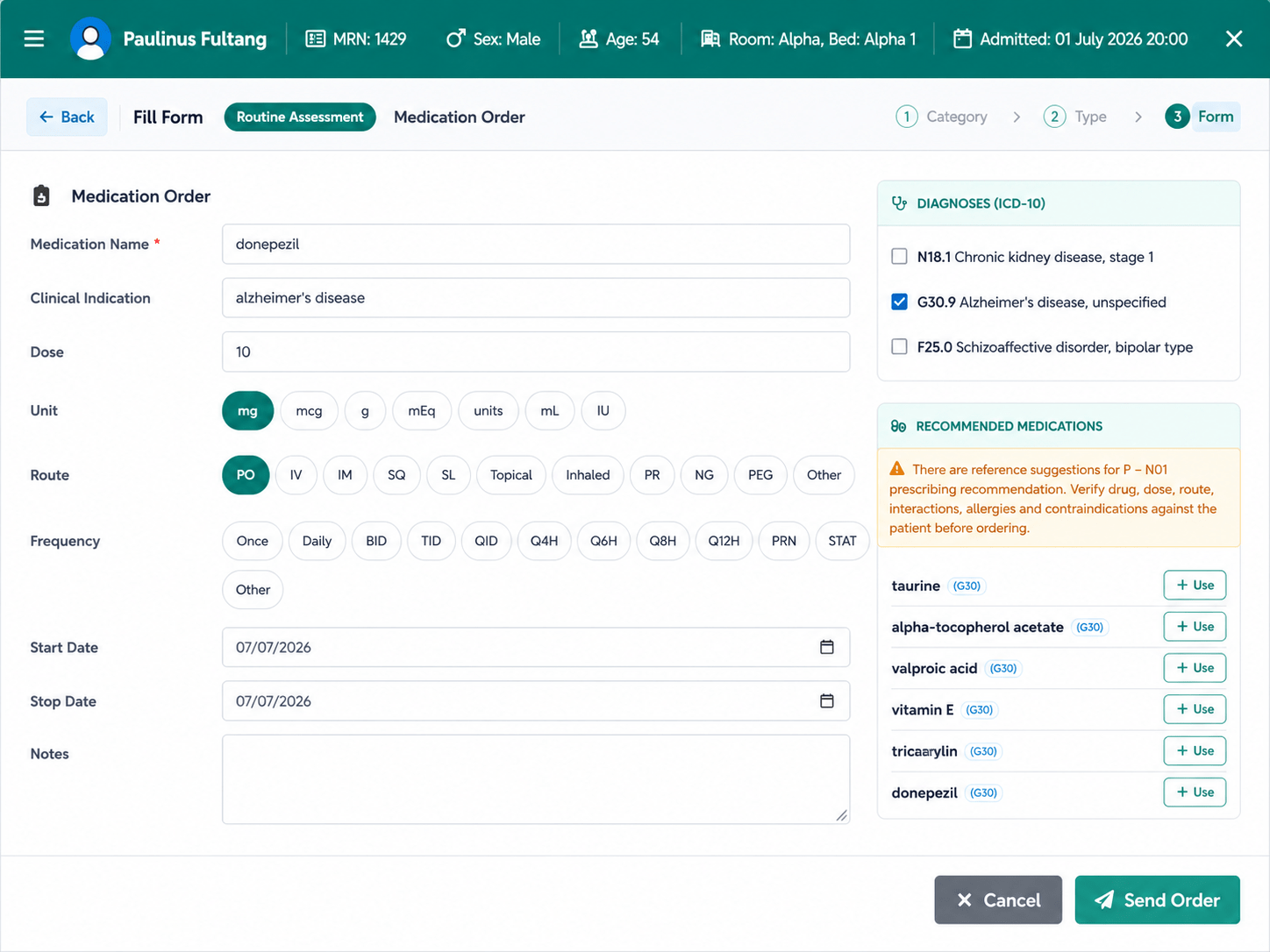1270x952 pixels.
Task: Select the IM route
Action: point(345,475)
